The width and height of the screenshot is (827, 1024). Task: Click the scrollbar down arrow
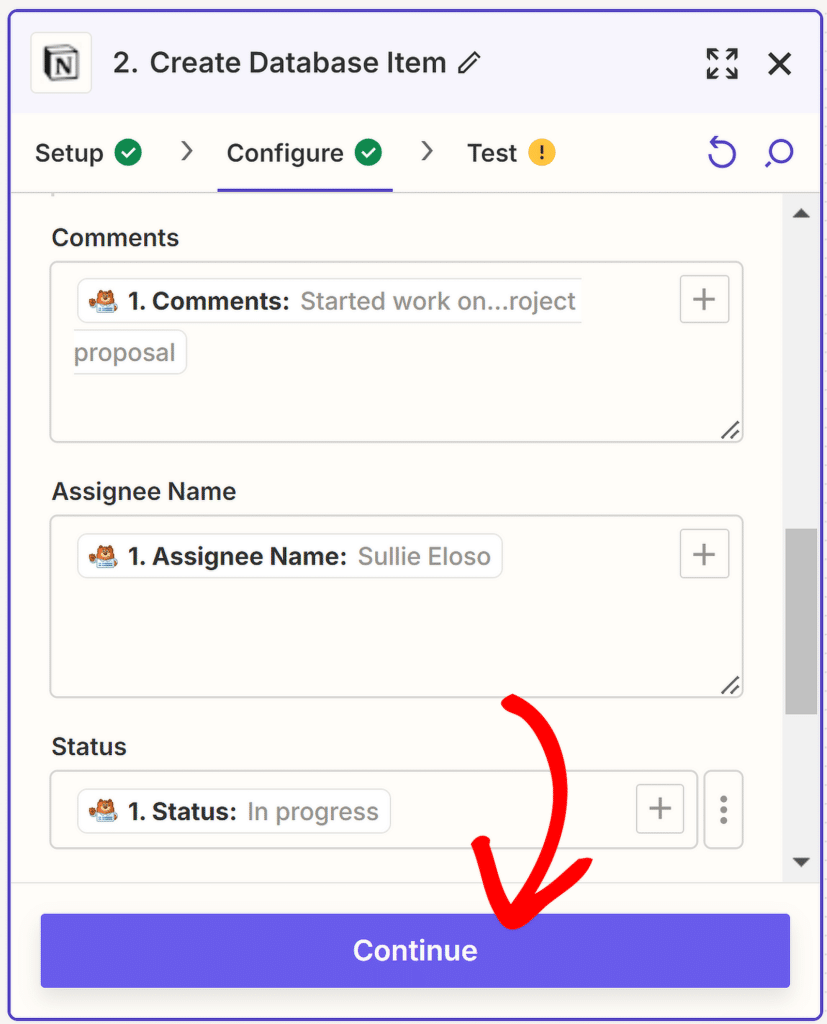point(801,862)
